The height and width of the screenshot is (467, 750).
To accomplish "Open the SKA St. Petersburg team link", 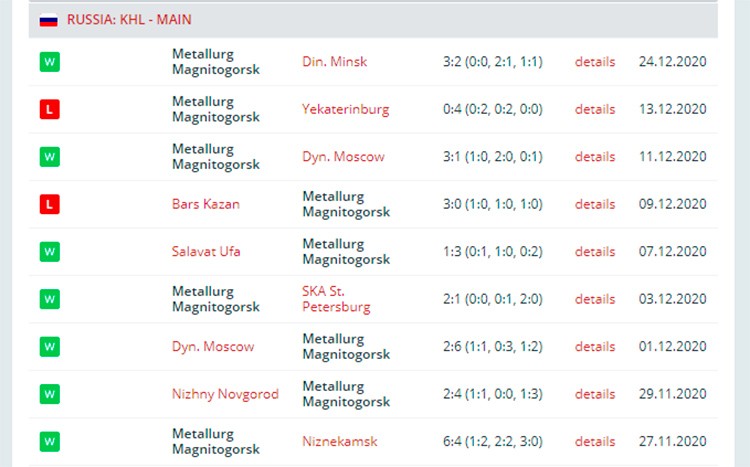I will coord(336,299).
